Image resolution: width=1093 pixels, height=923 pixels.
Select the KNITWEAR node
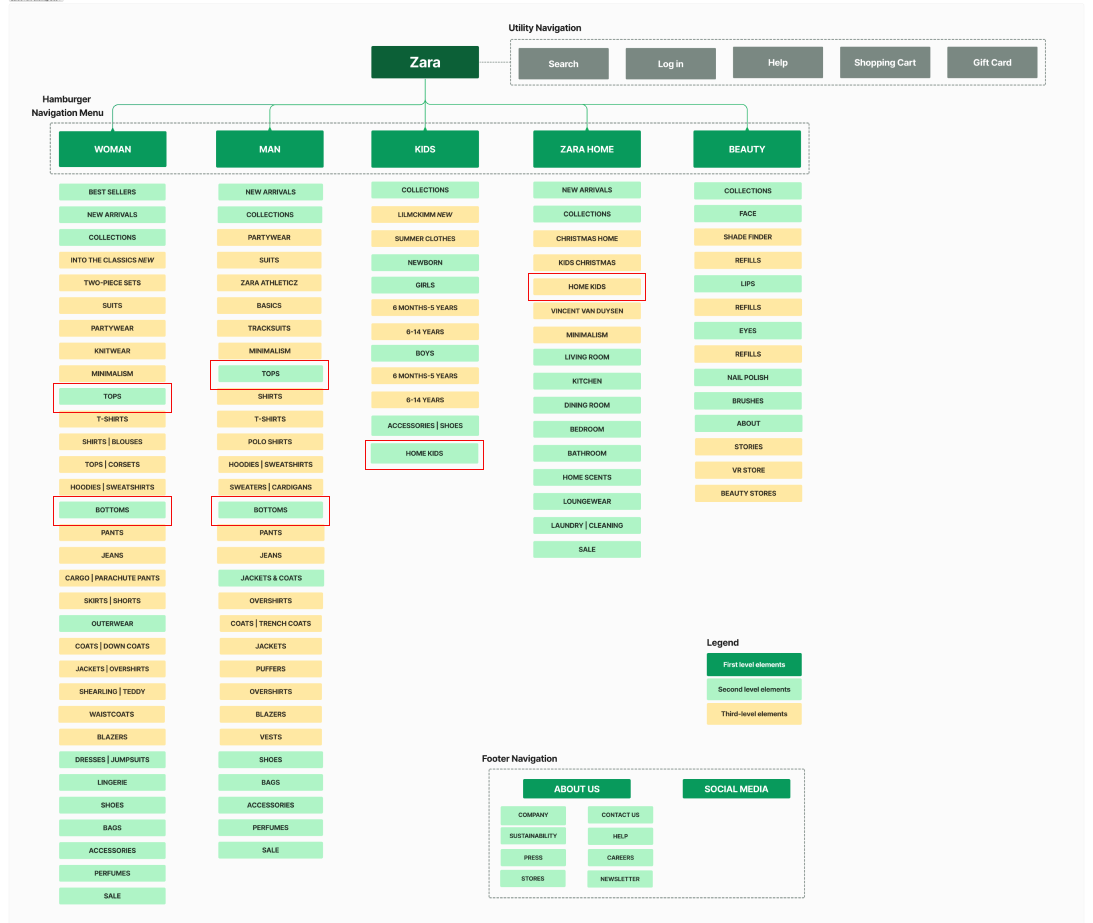pyautogui.click(x=112, y=351)
